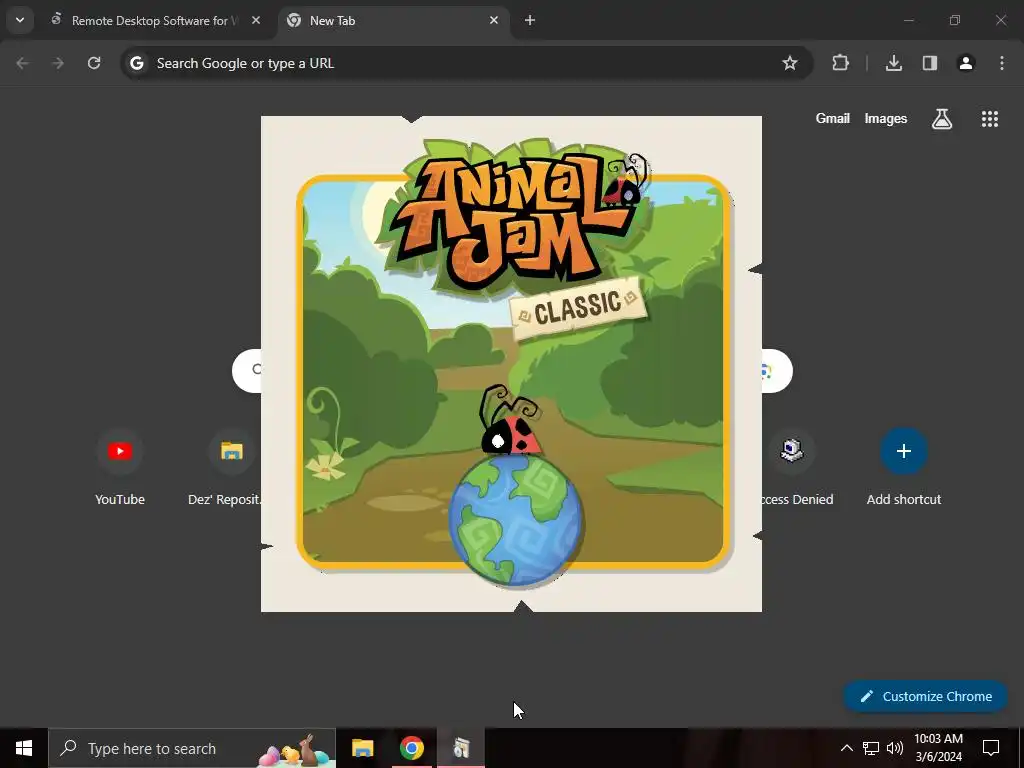Go back with the back arrow
Image resolution: width=1024 pixels, height=768 pixels.
(x=22, y=63)
